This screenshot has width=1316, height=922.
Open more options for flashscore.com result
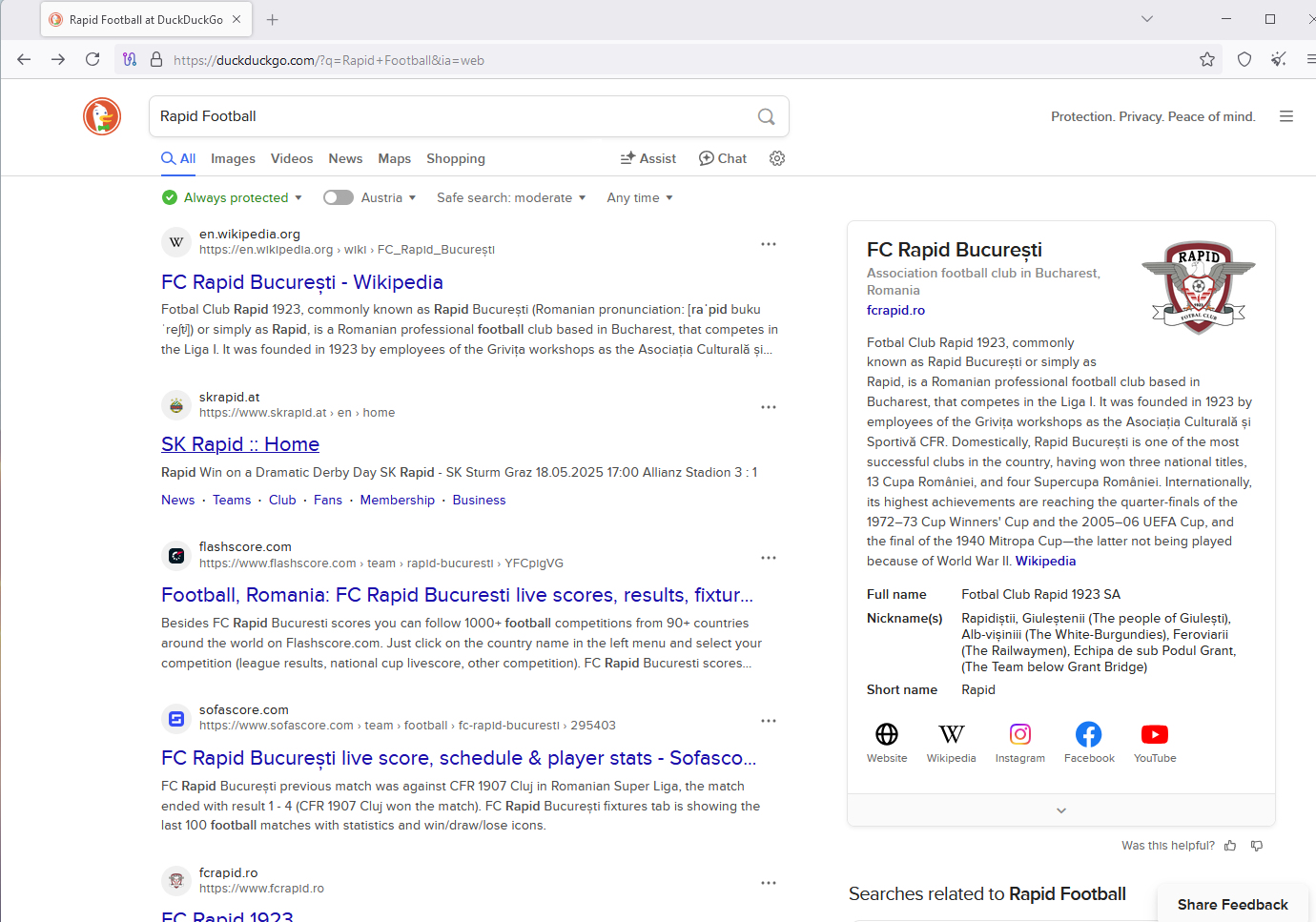click(x=769, y=558)
